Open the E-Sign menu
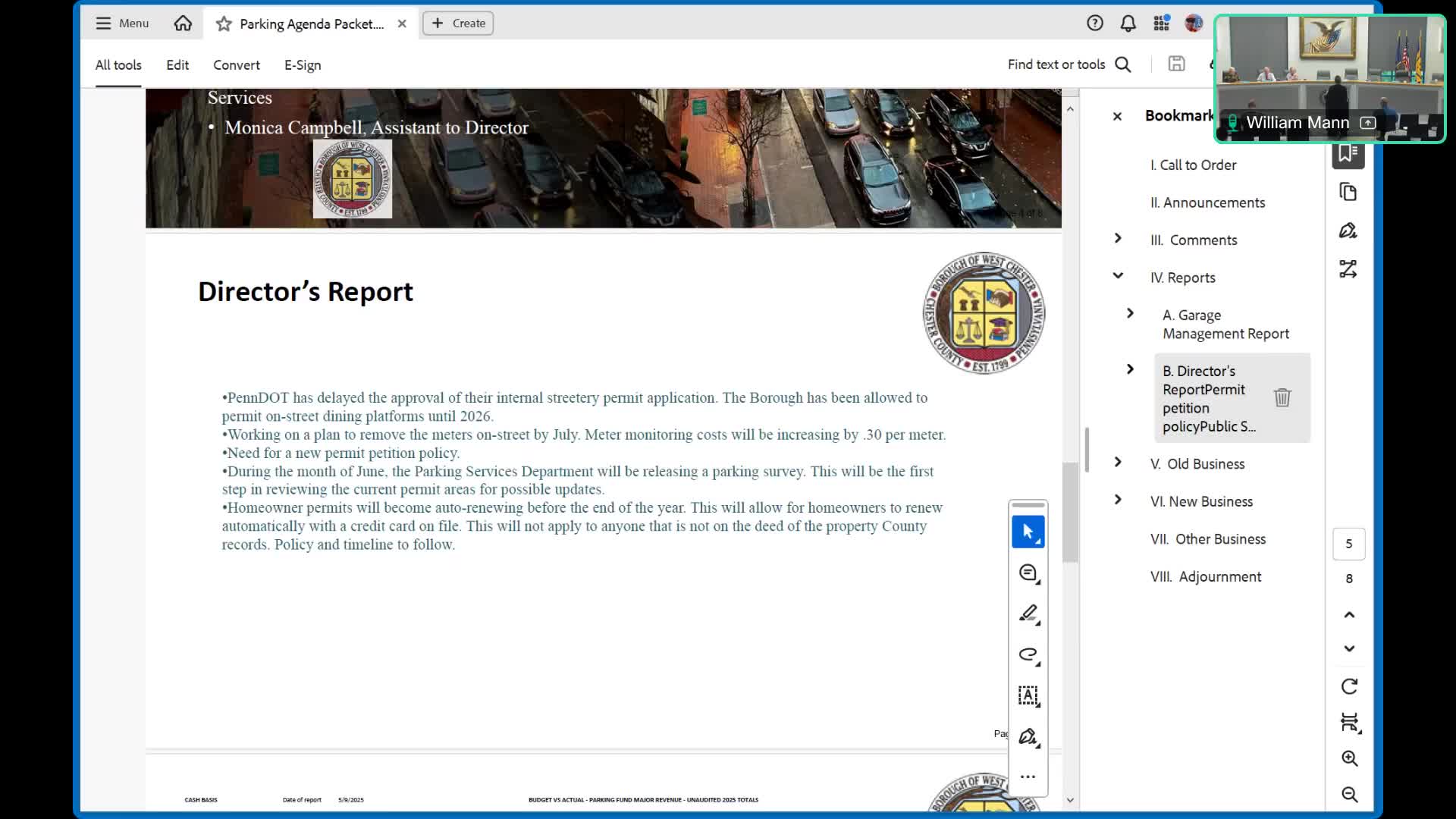1456x819 pixels. pos(303,65)
